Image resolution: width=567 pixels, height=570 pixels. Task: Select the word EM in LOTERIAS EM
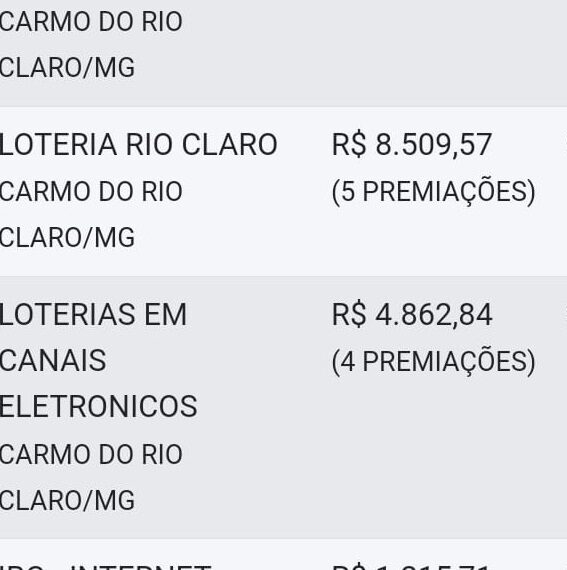click(165, 314)
